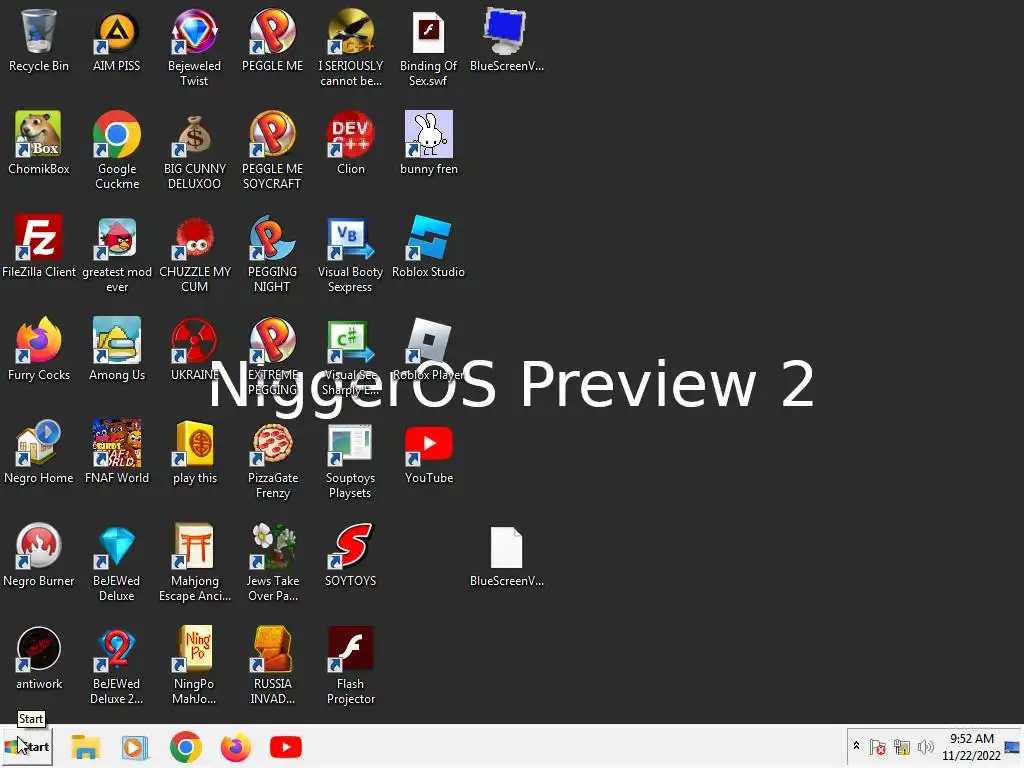Select the 'greatest mod ever' Angry Birds icon
1024x768 pixels.
(117, 255)
